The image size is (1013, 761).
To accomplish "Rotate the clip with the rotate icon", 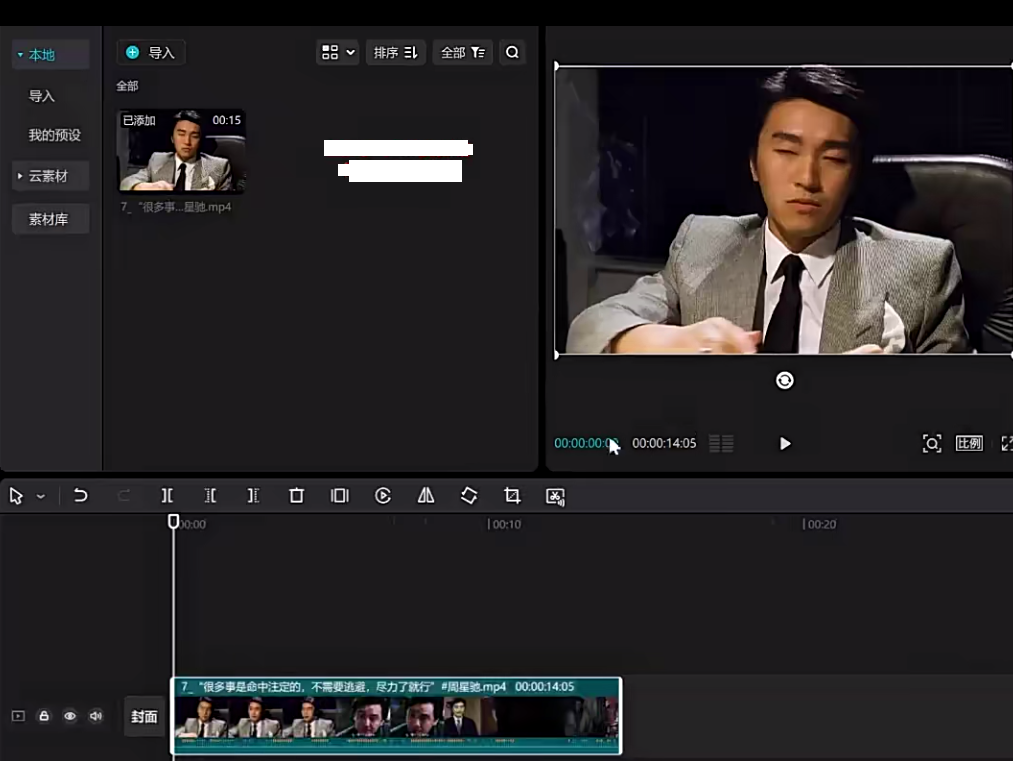I will (x=468, y=495).
